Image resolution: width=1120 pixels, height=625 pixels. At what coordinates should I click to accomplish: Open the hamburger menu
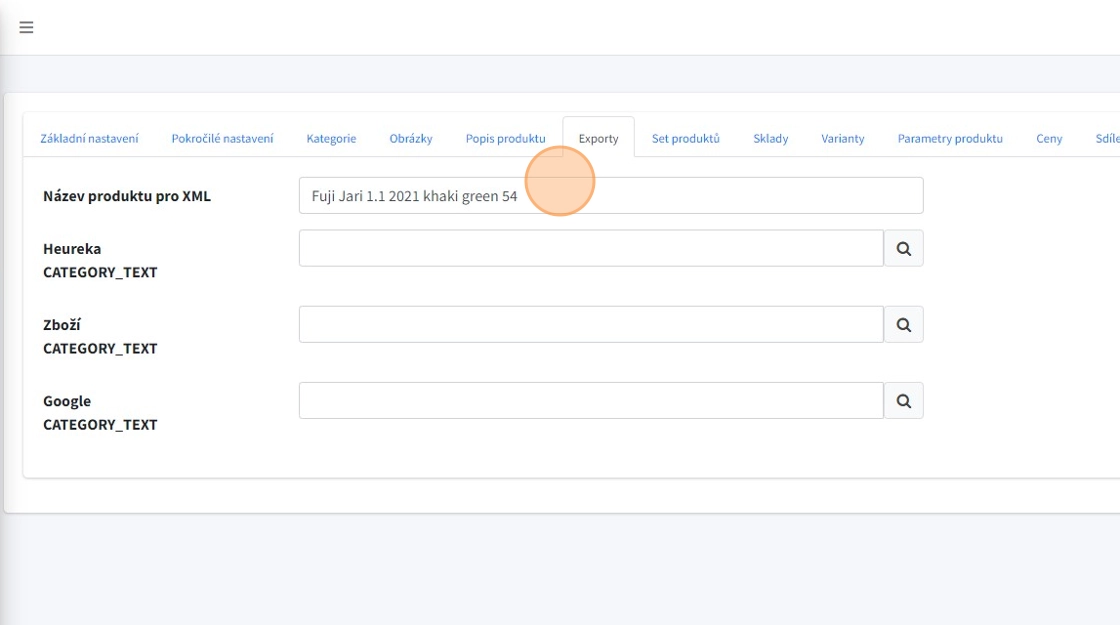tap(26, 28)
